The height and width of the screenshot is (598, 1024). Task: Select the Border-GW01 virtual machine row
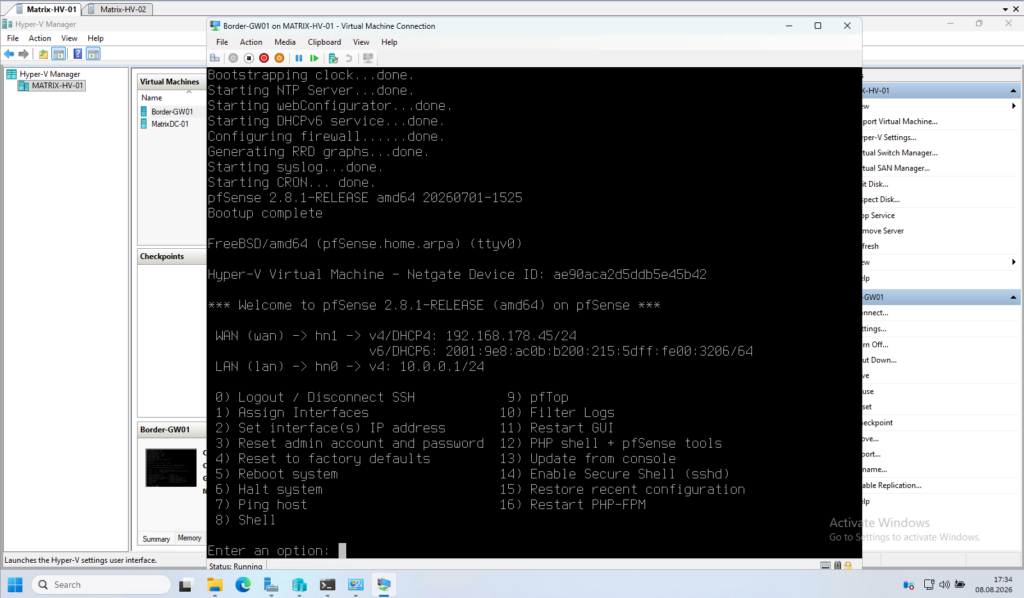[x=172, y=112]
